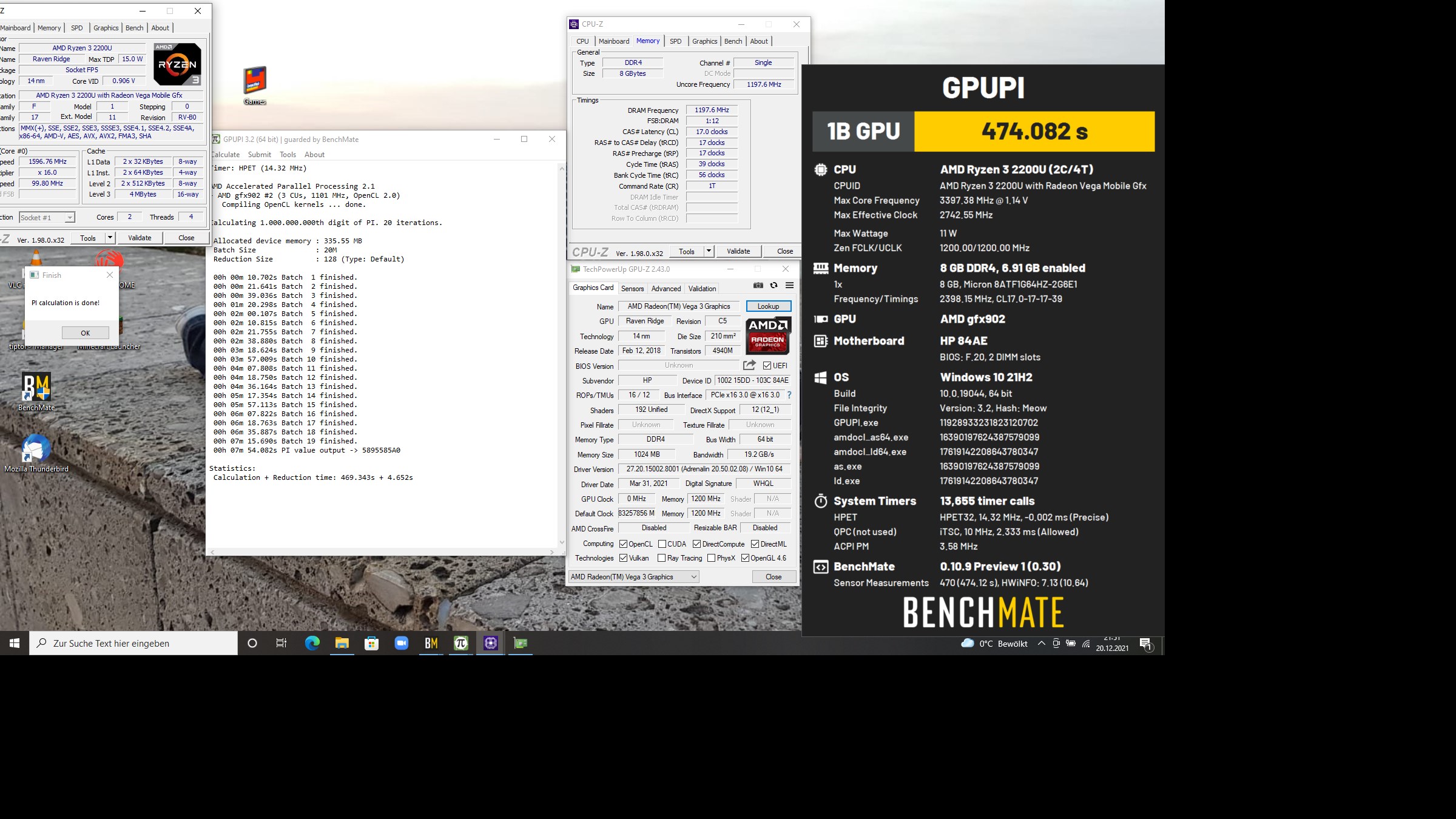This screenshot has width=1456, height=819.
Task: Open the Mainboard tab in Memory CPU-Z window
Action: coord(614,41)
